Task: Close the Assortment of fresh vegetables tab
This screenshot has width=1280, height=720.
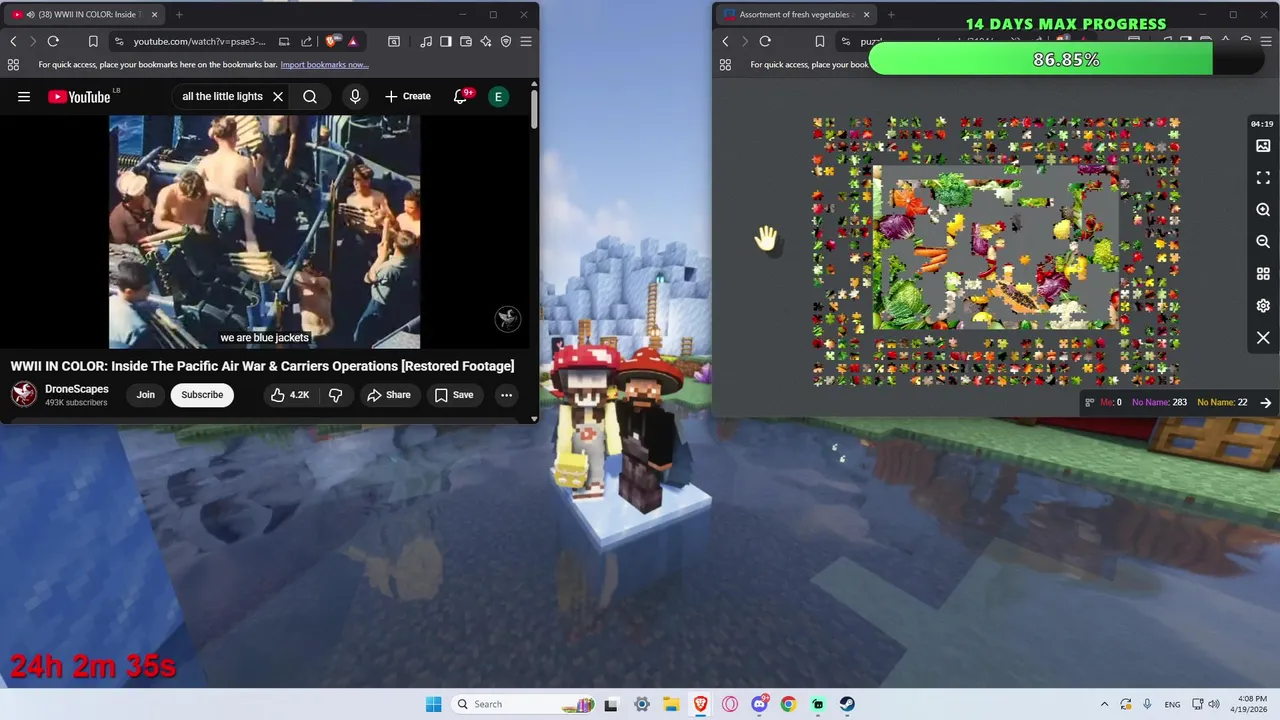Action: click(866, 15)
